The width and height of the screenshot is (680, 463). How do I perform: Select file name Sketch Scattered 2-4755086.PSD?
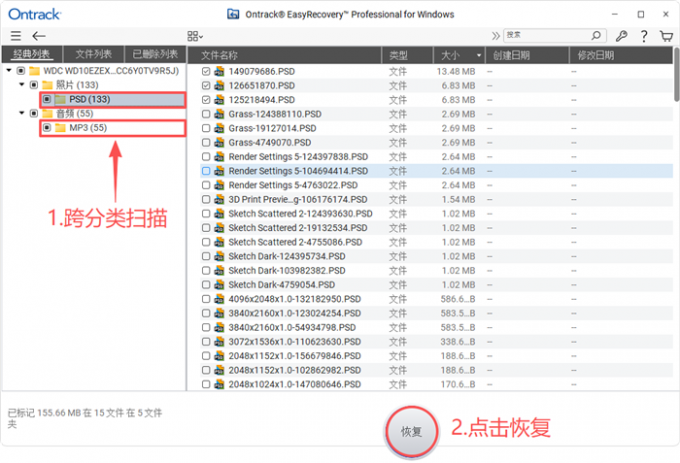pos(295,242)
